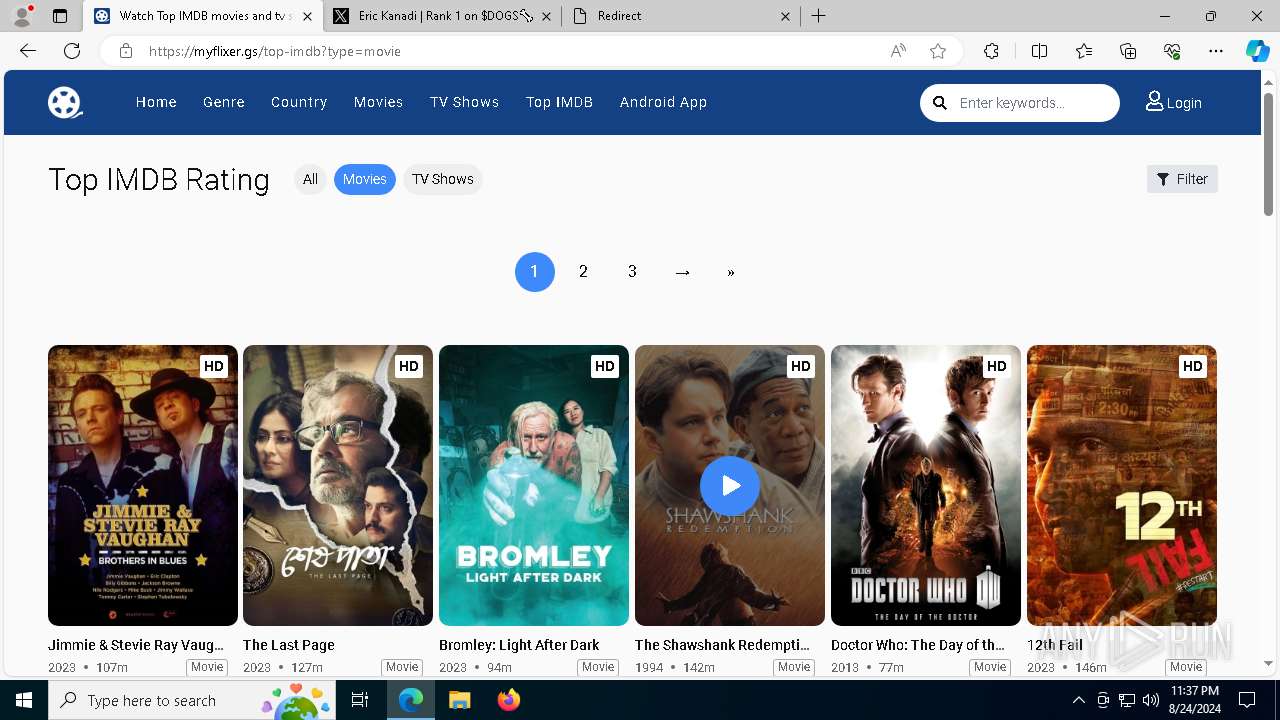Close the Redirect tab

[785, 16]
